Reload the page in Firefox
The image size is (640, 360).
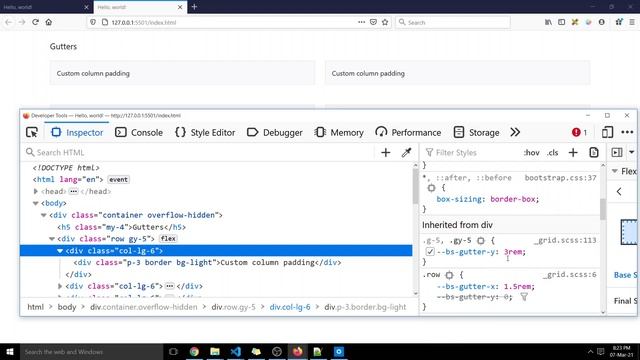click(36, 22)
